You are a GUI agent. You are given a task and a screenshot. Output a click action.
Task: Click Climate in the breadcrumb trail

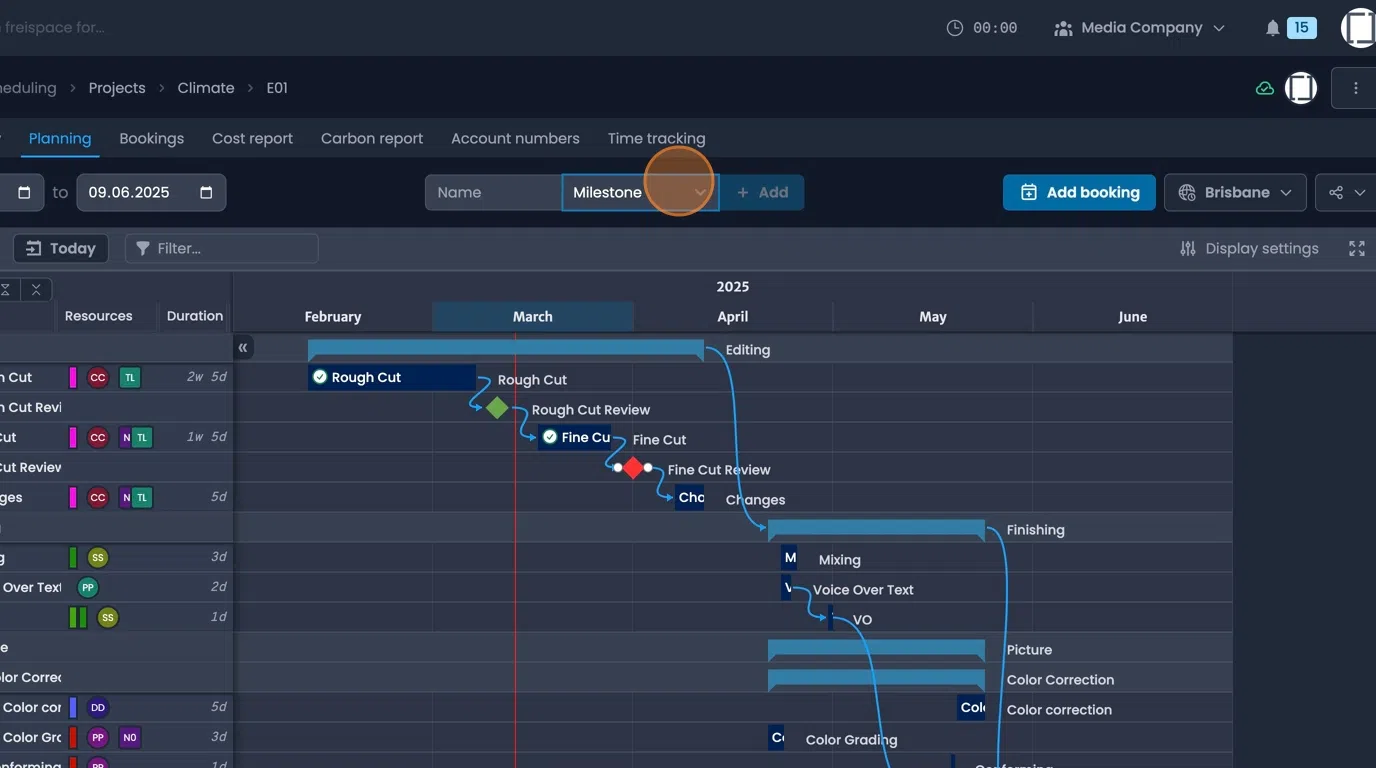click(205, 88)
